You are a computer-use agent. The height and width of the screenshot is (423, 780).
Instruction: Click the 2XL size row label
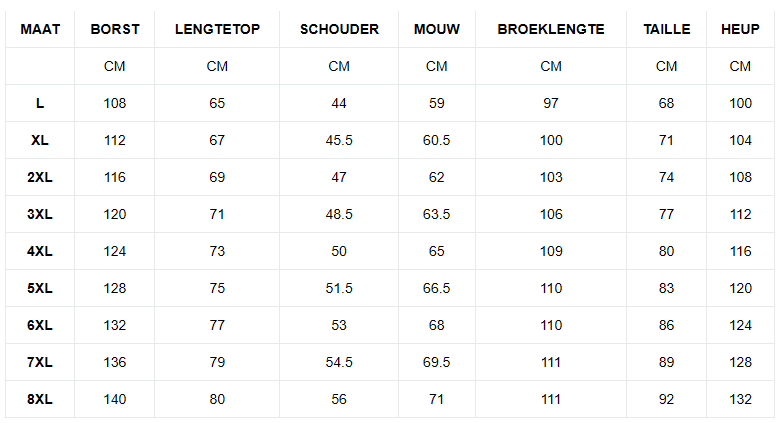pyautogui.click(x=40, y=177)
